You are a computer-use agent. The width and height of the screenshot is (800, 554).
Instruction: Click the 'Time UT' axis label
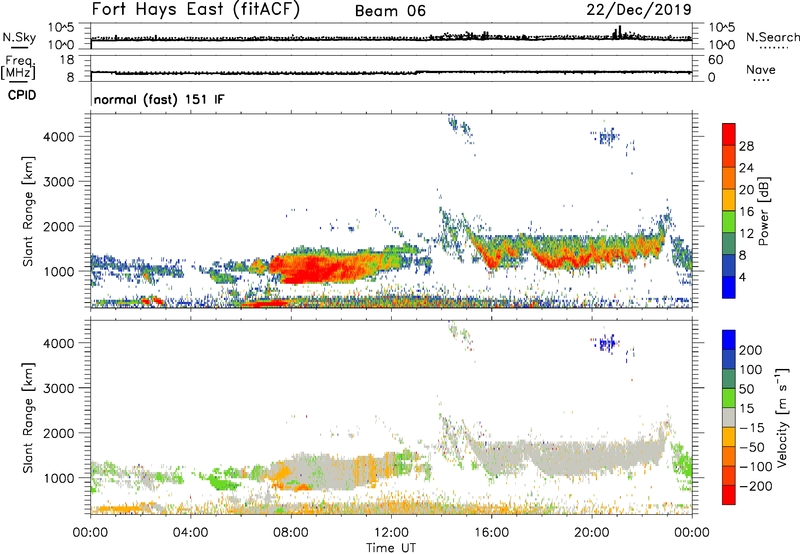click(391, 548)
